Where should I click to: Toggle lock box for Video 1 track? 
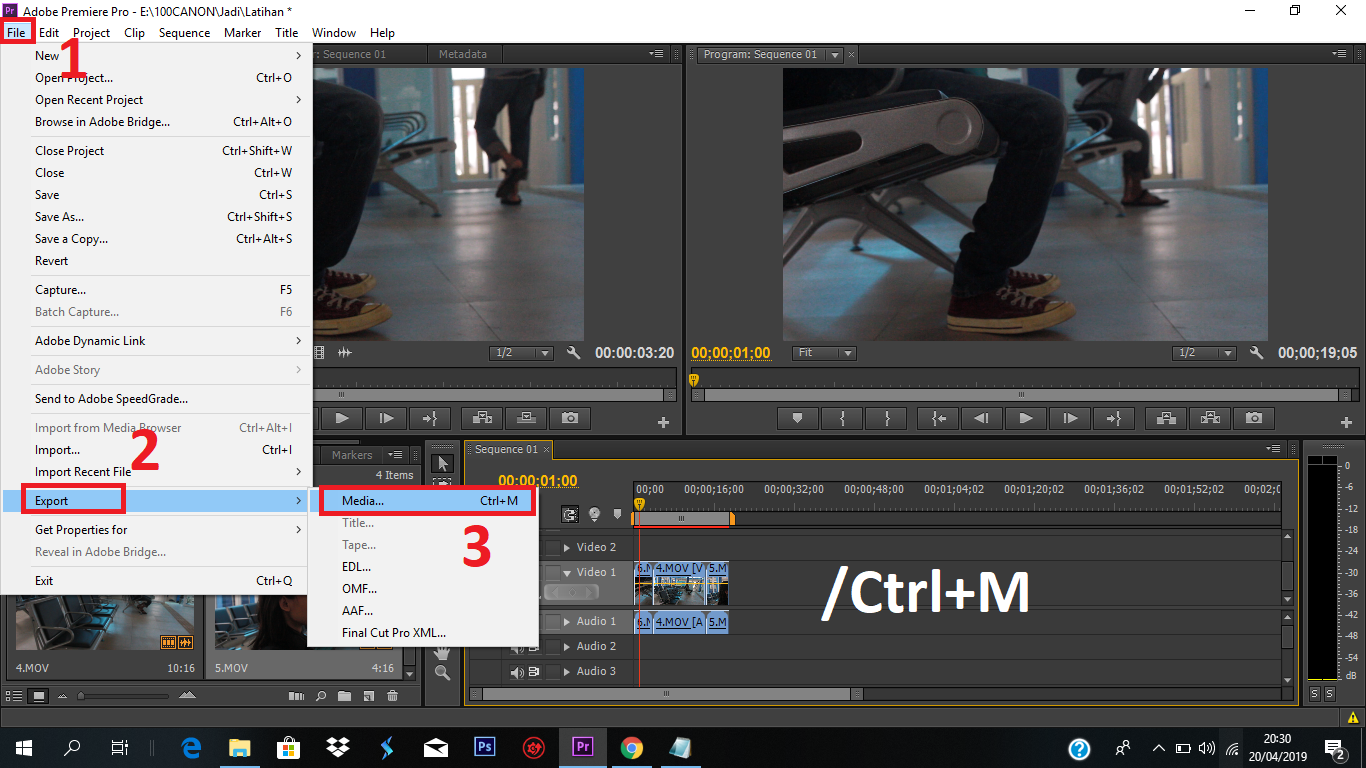553,573
